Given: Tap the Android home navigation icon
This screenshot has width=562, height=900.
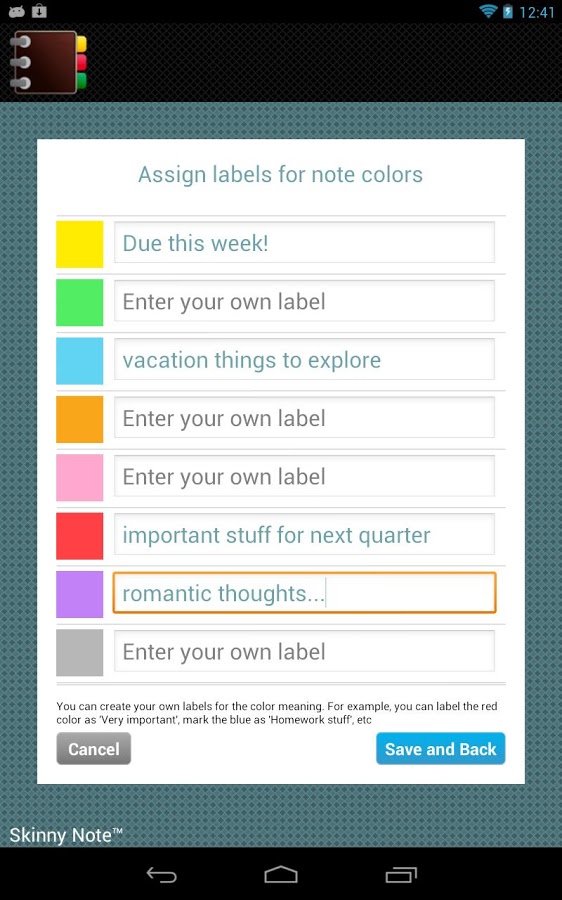Looking at the screenshot, I should click(281, 875).
